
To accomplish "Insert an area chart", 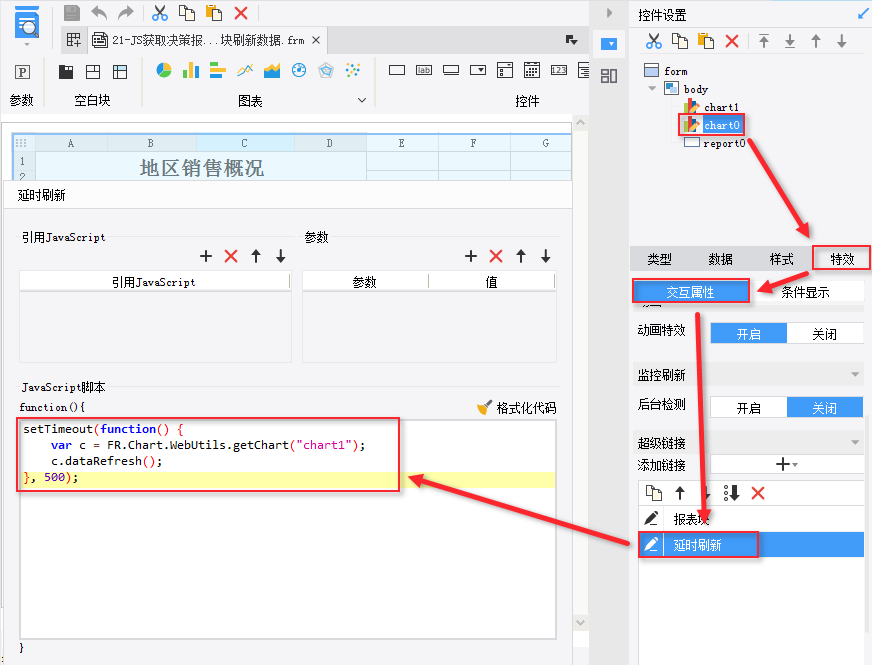I will tap(272, 70).
